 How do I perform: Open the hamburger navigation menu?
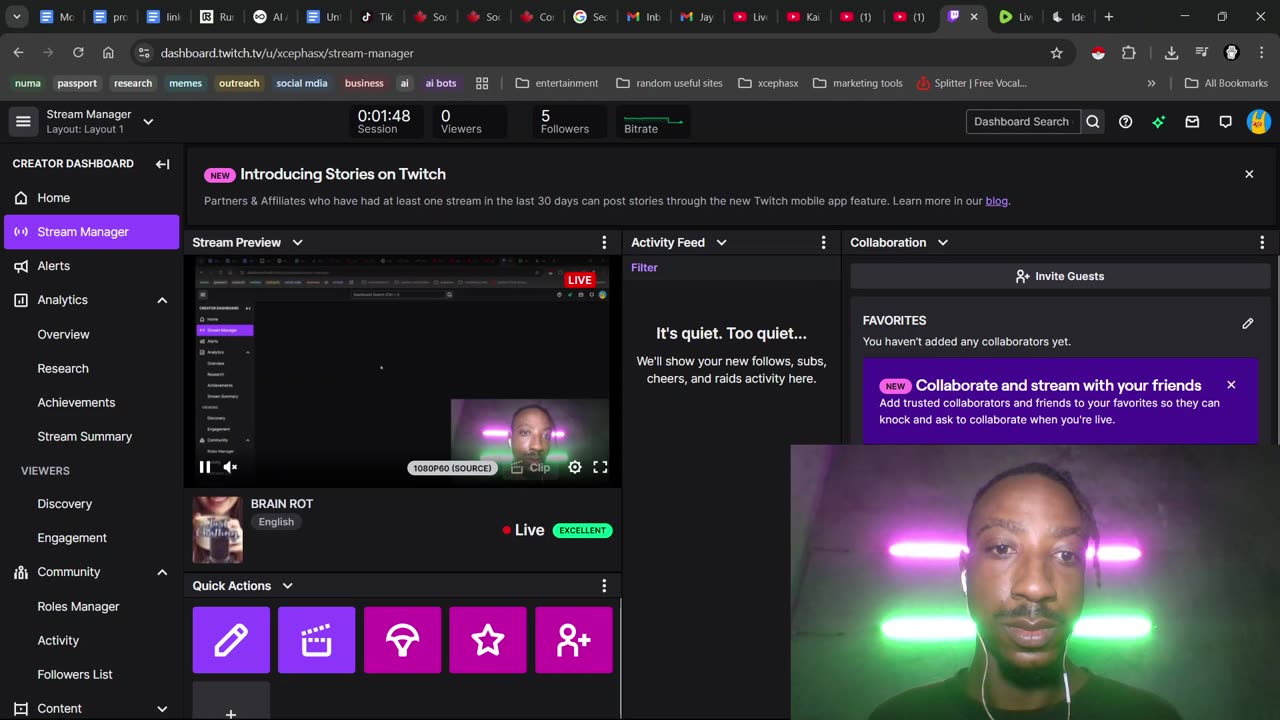[23, 122]
